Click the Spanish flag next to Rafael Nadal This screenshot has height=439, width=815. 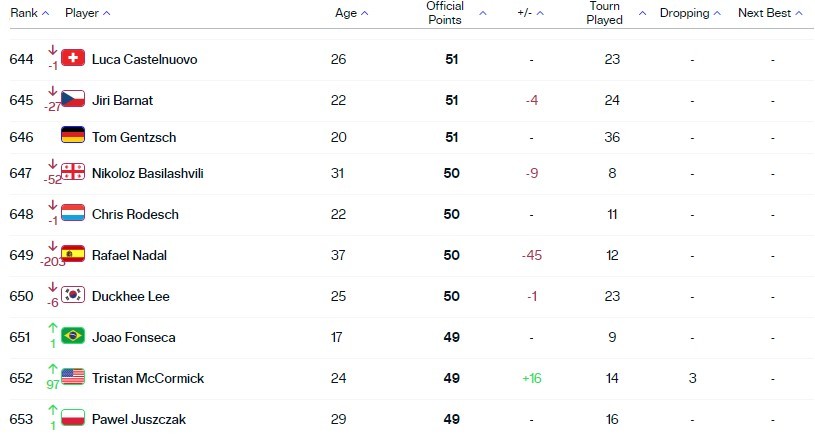click(x=73, y=254)
